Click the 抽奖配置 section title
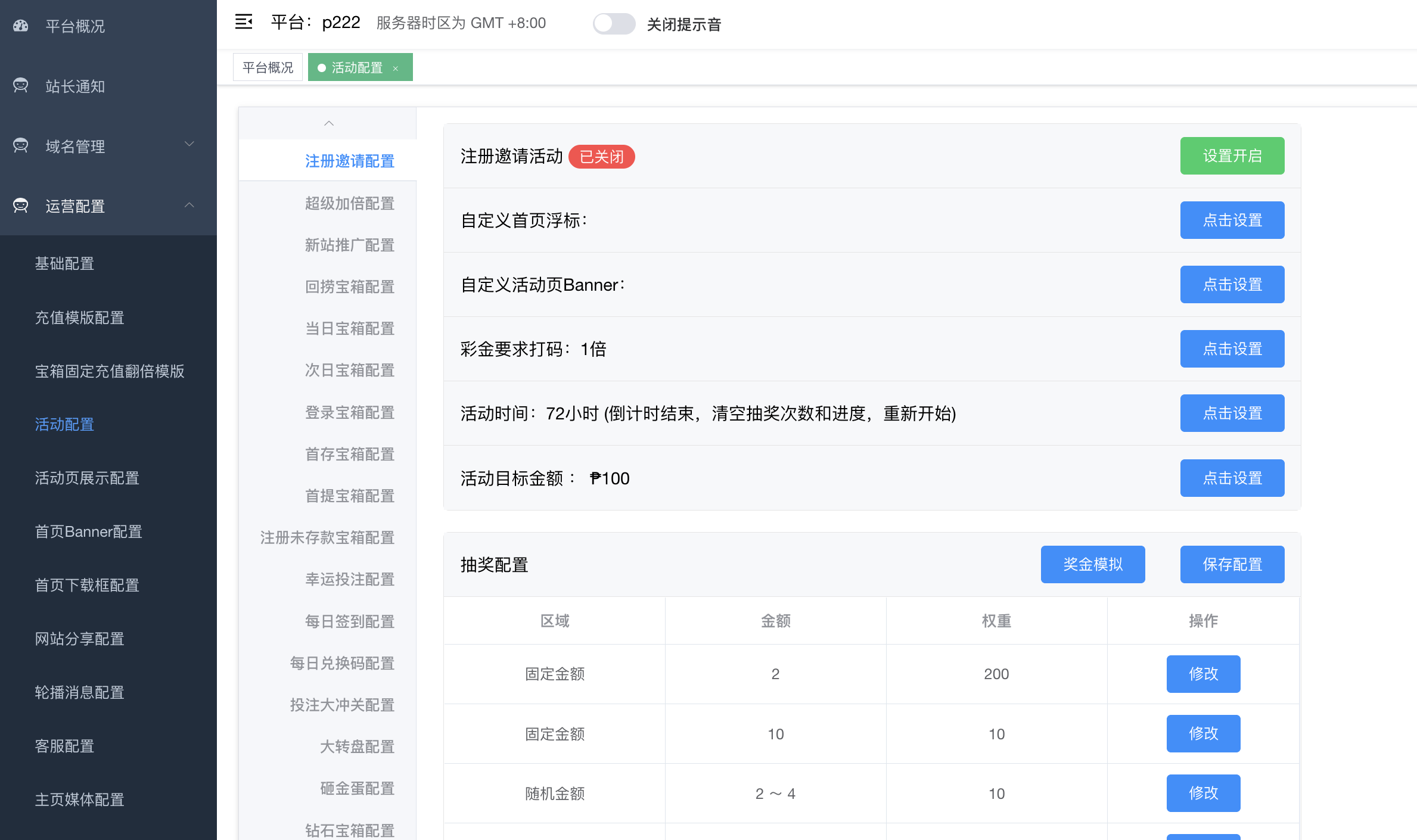Screen dimensions: 1417x840 [495, 565]
